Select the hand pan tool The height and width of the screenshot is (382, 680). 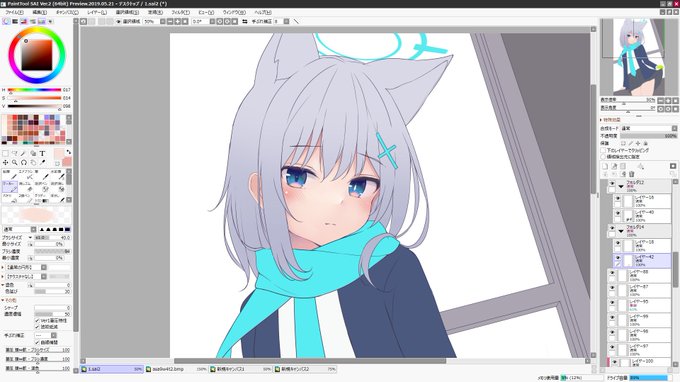coord(33,163)
